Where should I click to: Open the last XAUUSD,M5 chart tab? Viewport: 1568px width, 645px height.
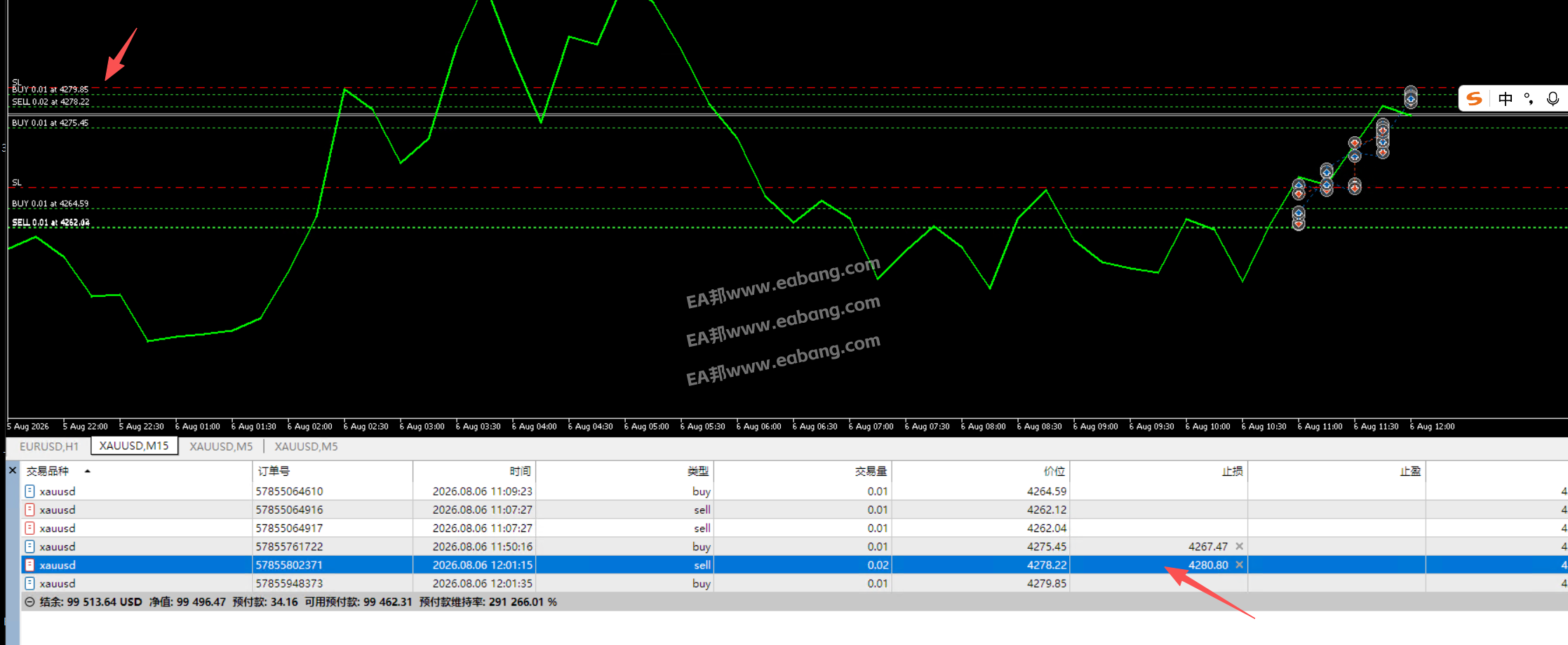306,446
